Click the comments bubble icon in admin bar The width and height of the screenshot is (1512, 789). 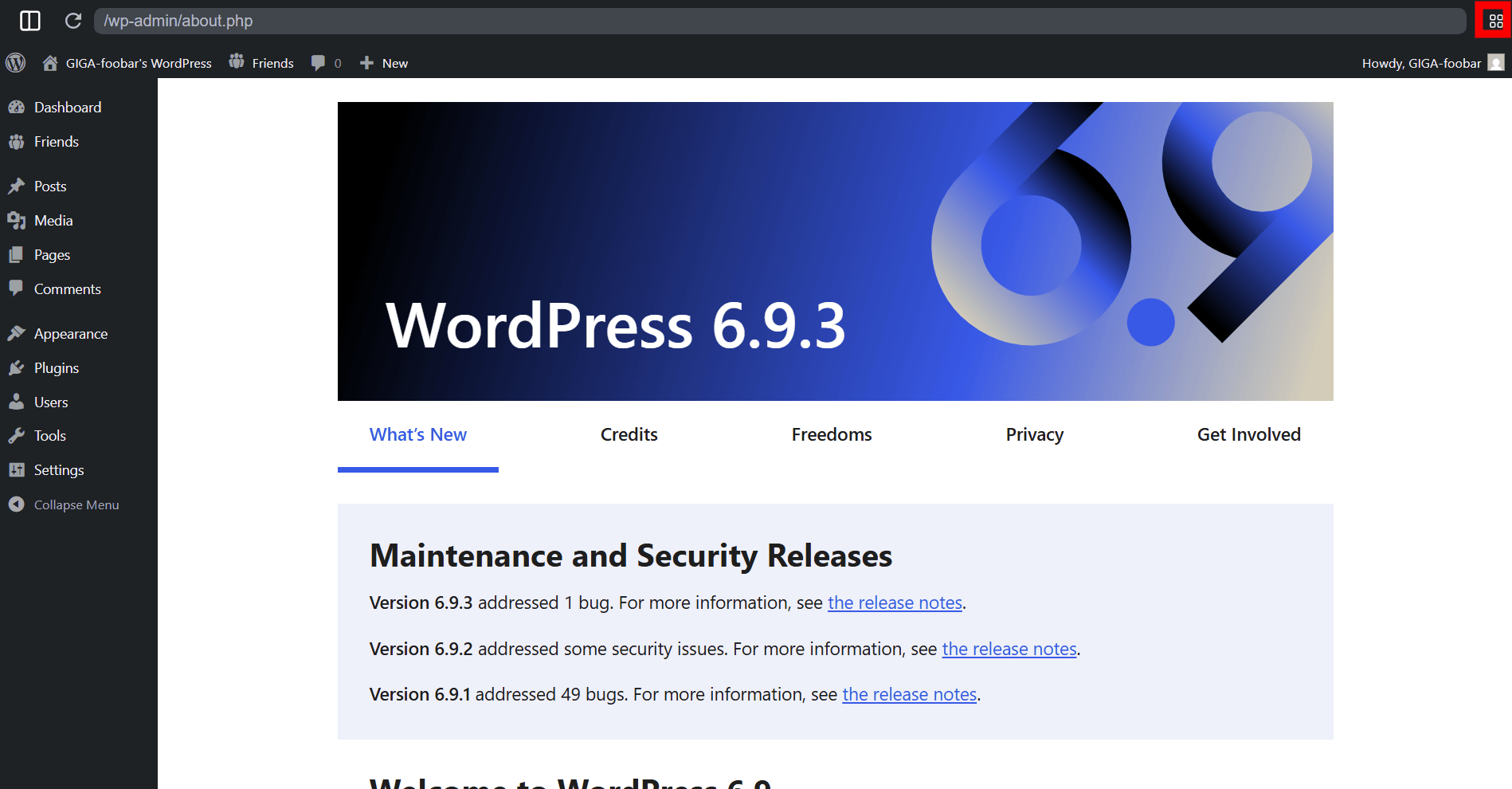click(x=319, y=63)
